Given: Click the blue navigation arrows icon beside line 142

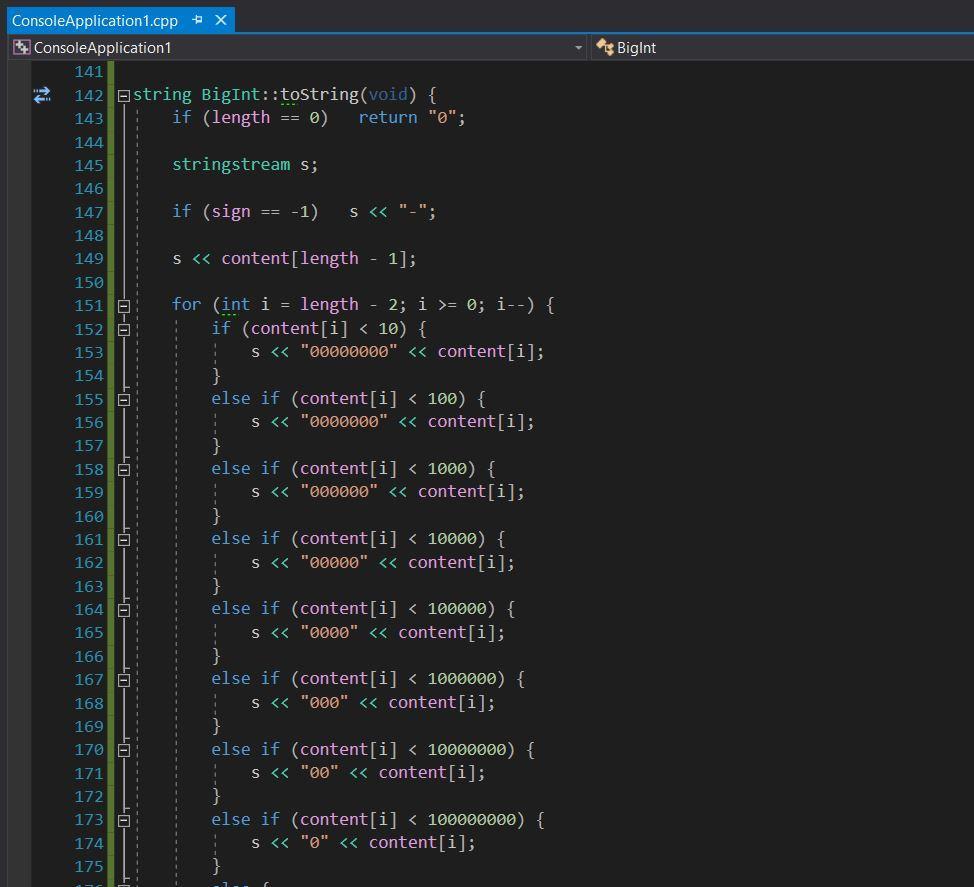Looking at the screenshot, I should [x=41, y=95].
